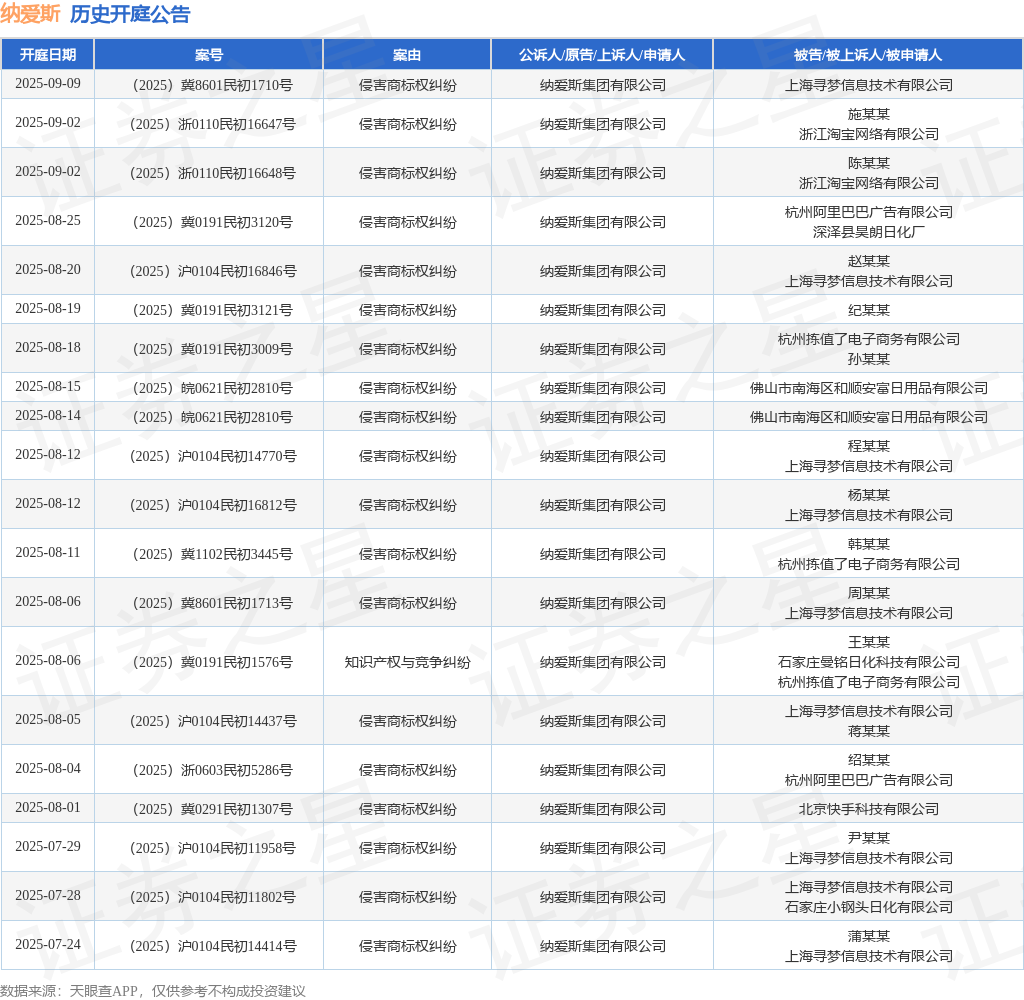Select case number 冀1102民初3445号

coord(213,554)
